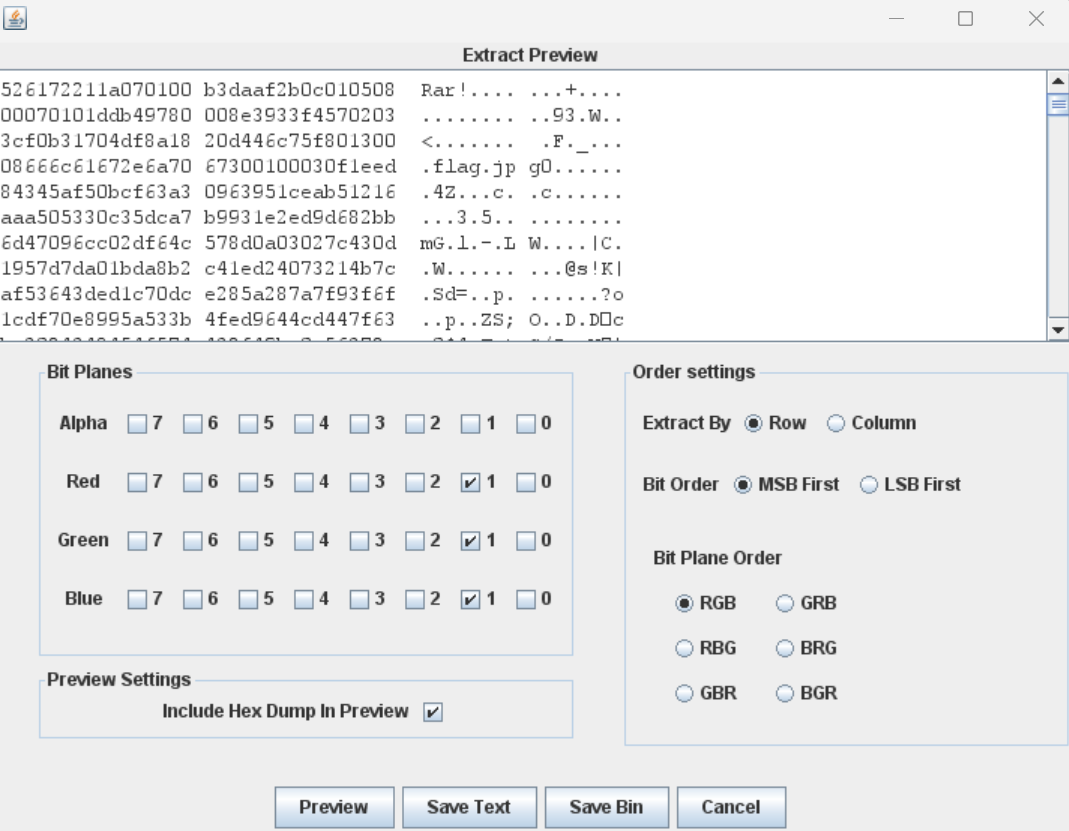Click the '.flag.jp' text in hex dump
The width and height of the screenshot is (1069, 831).
[468, 167]
